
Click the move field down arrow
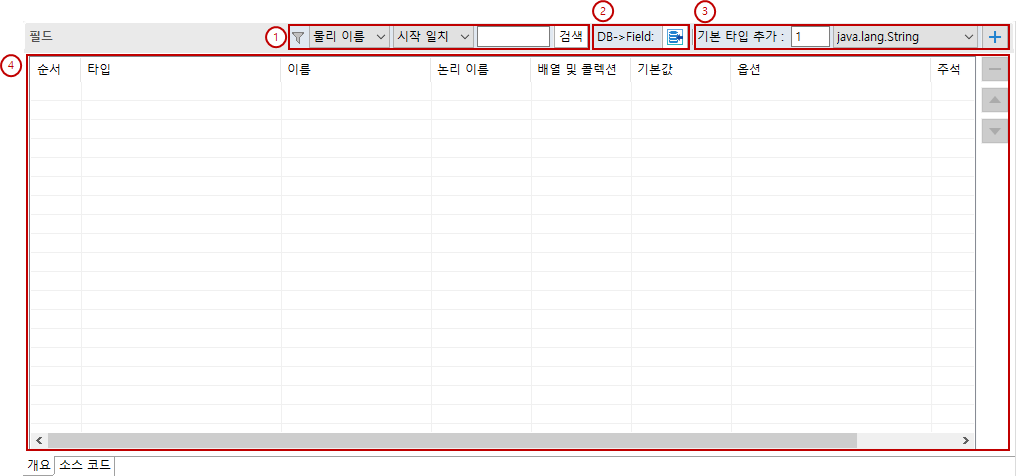point(994,130)
